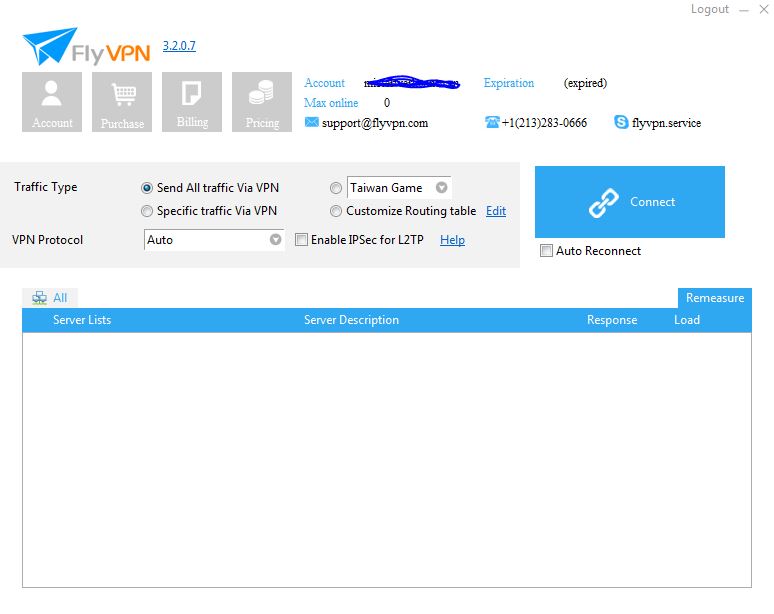
Task: Open the Purchase shopping cart tile
Action: [x=122, y=102]
